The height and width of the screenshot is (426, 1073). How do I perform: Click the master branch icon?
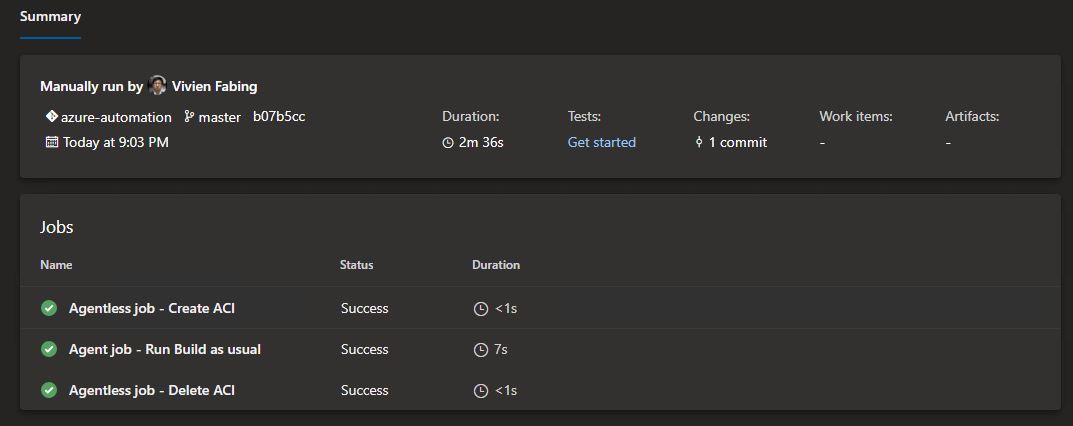coord(190,117)
